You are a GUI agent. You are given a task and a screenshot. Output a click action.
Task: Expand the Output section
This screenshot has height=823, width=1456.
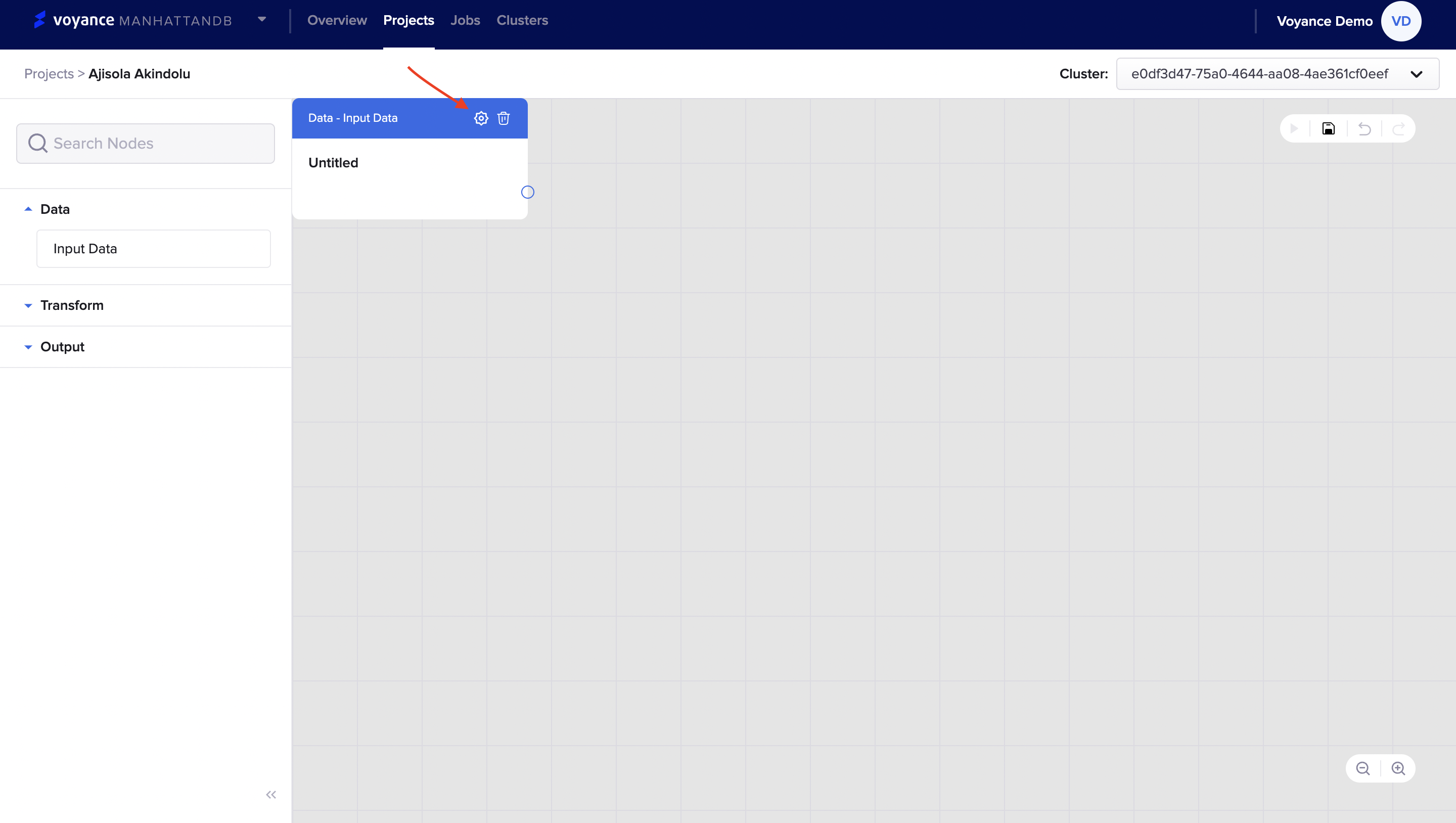28,347
